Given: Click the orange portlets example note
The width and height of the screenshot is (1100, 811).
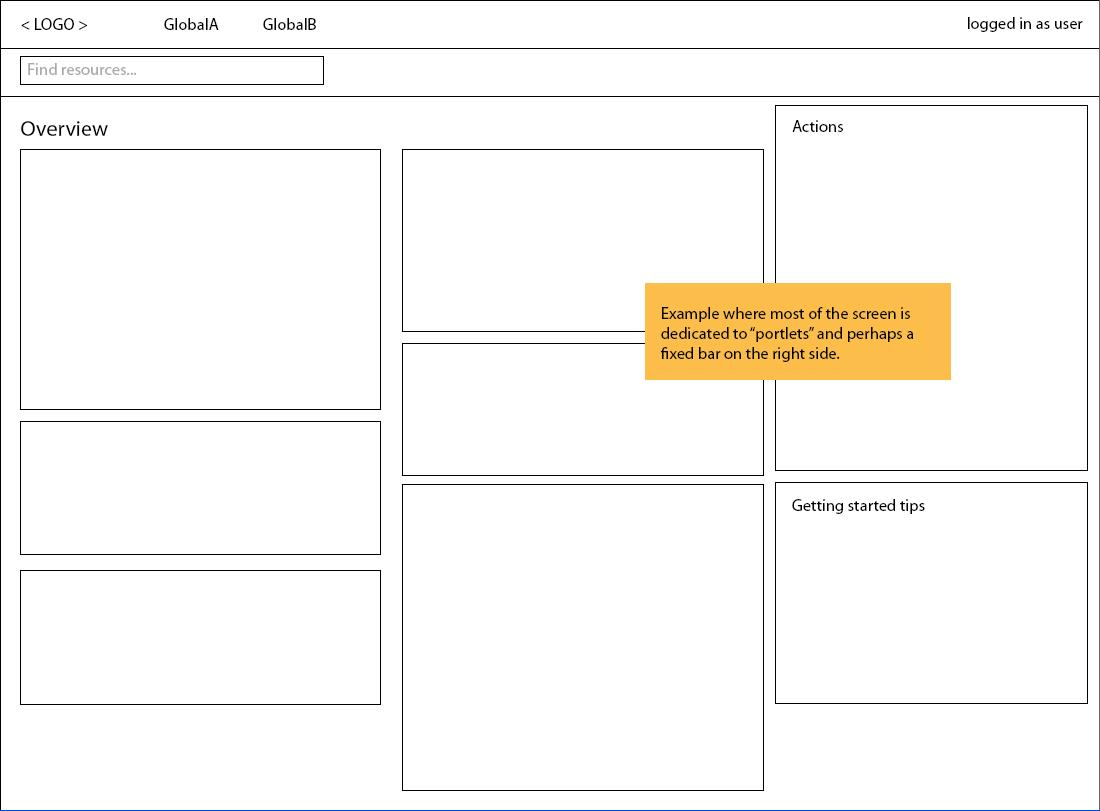Looking at the screenshot, I should (798, 332).
